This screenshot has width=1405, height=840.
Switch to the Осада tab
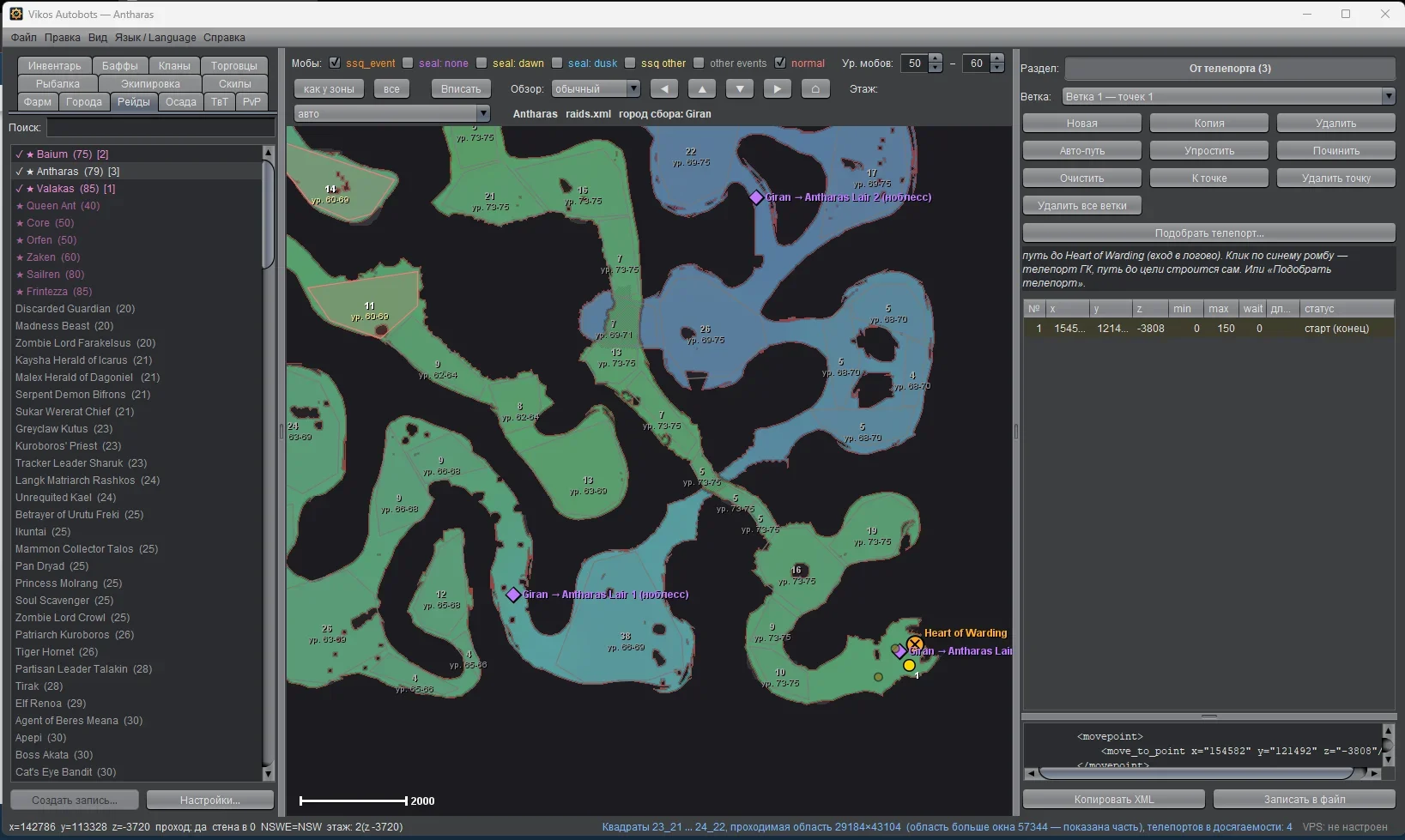(x=181, y=101)
